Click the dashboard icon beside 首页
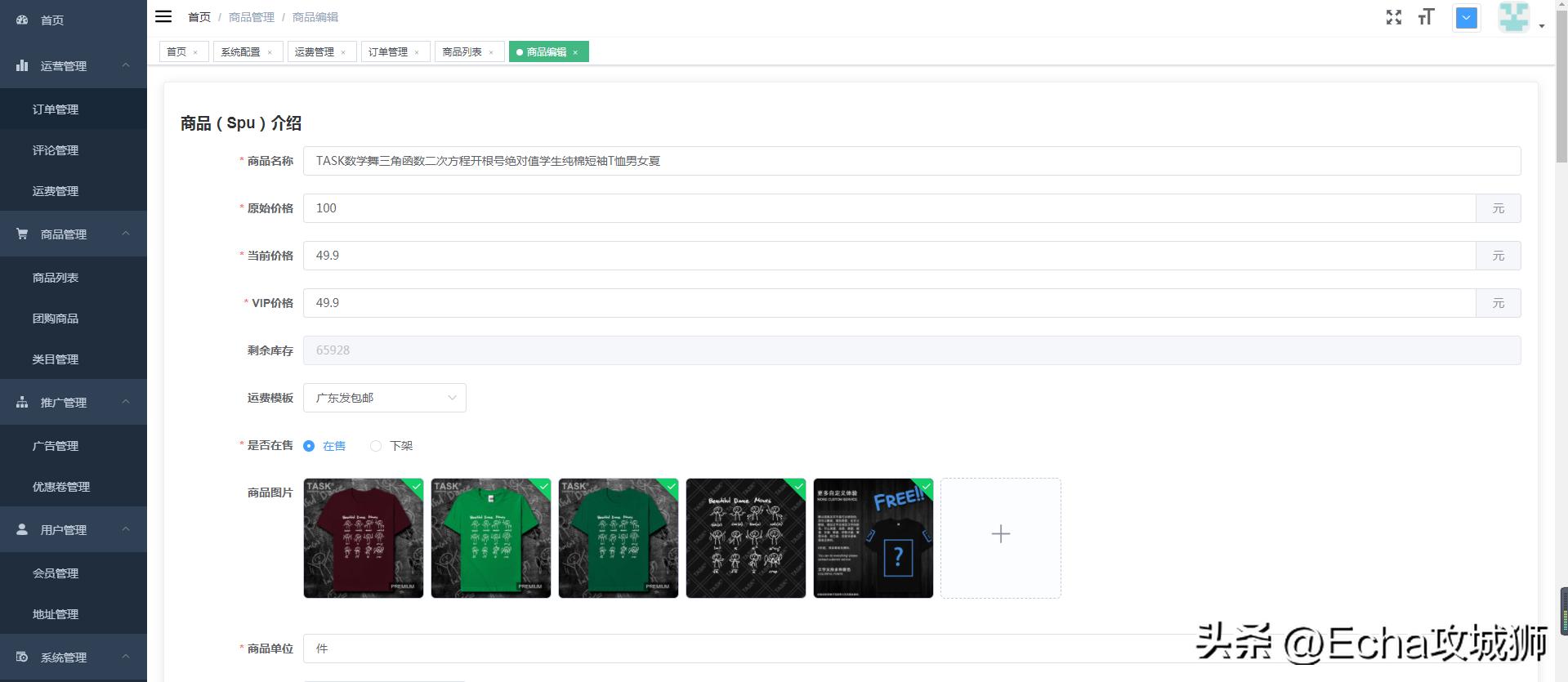The image size is (1568, 682). [22, 20]
